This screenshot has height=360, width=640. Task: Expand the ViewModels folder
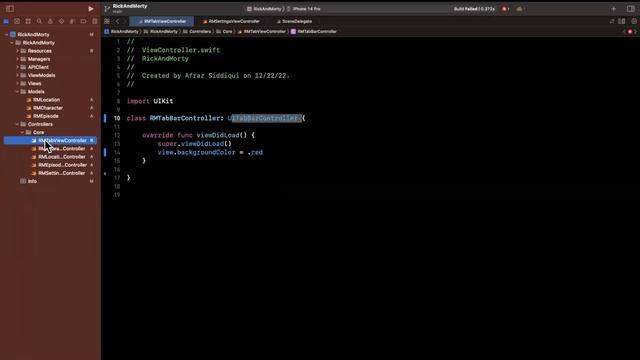17,76
